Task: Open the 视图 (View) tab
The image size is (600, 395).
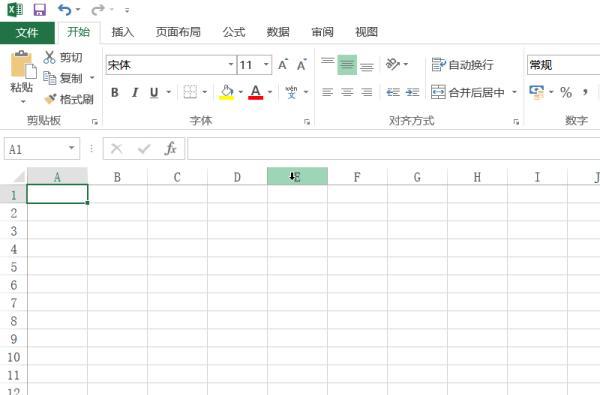Action: (x=367, y=32)
